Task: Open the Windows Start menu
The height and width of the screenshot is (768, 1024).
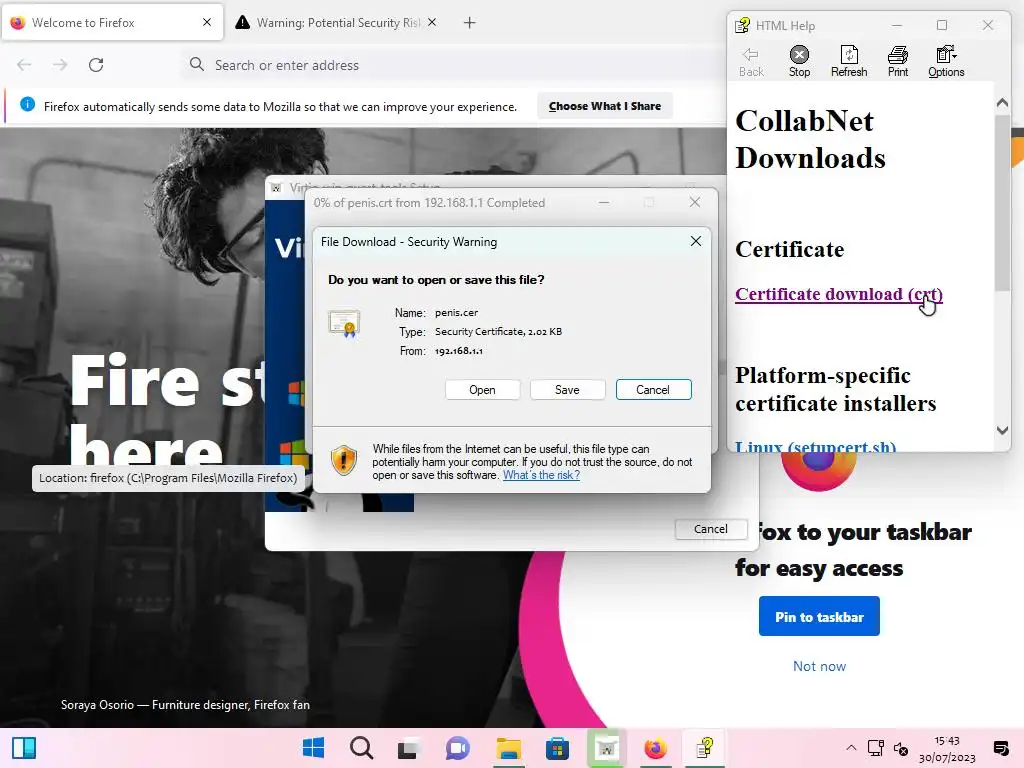Action: click(313, 748)
